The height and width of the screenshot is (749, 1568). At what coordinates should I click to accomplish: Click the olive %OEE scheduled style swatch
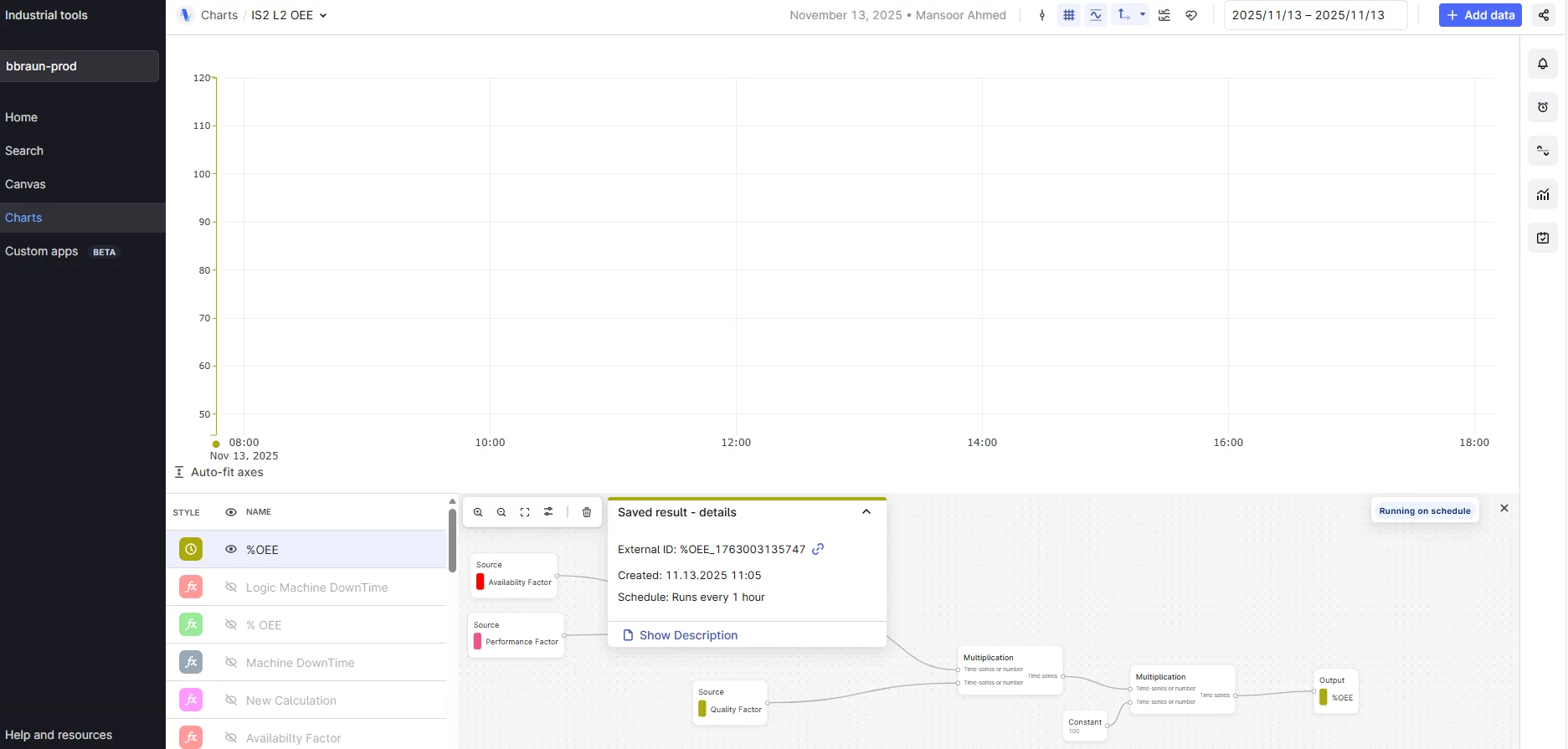[191, 549]
